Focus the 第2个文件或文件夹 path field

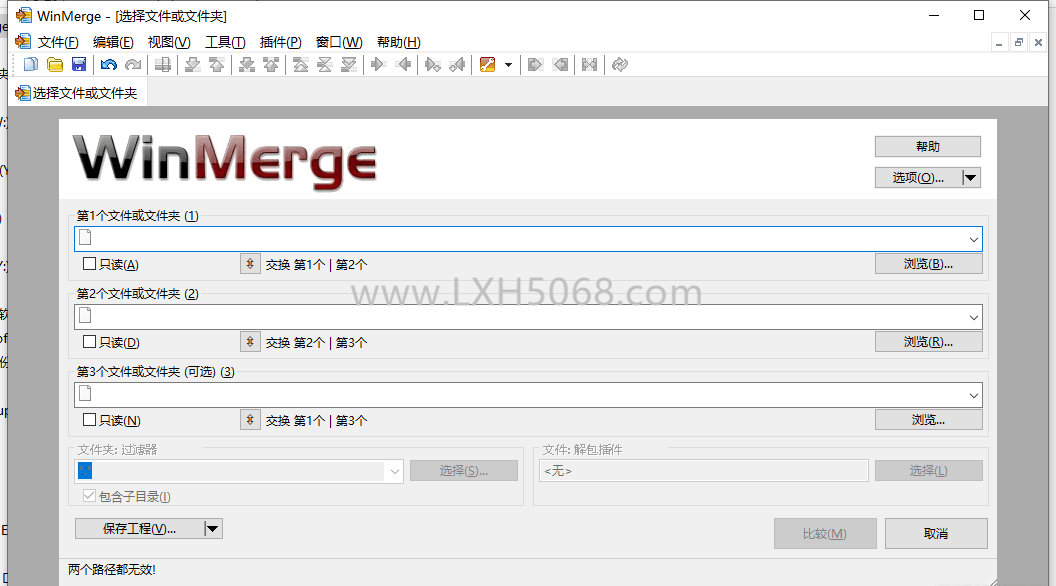pyautogui.click(x=528, y=317)
